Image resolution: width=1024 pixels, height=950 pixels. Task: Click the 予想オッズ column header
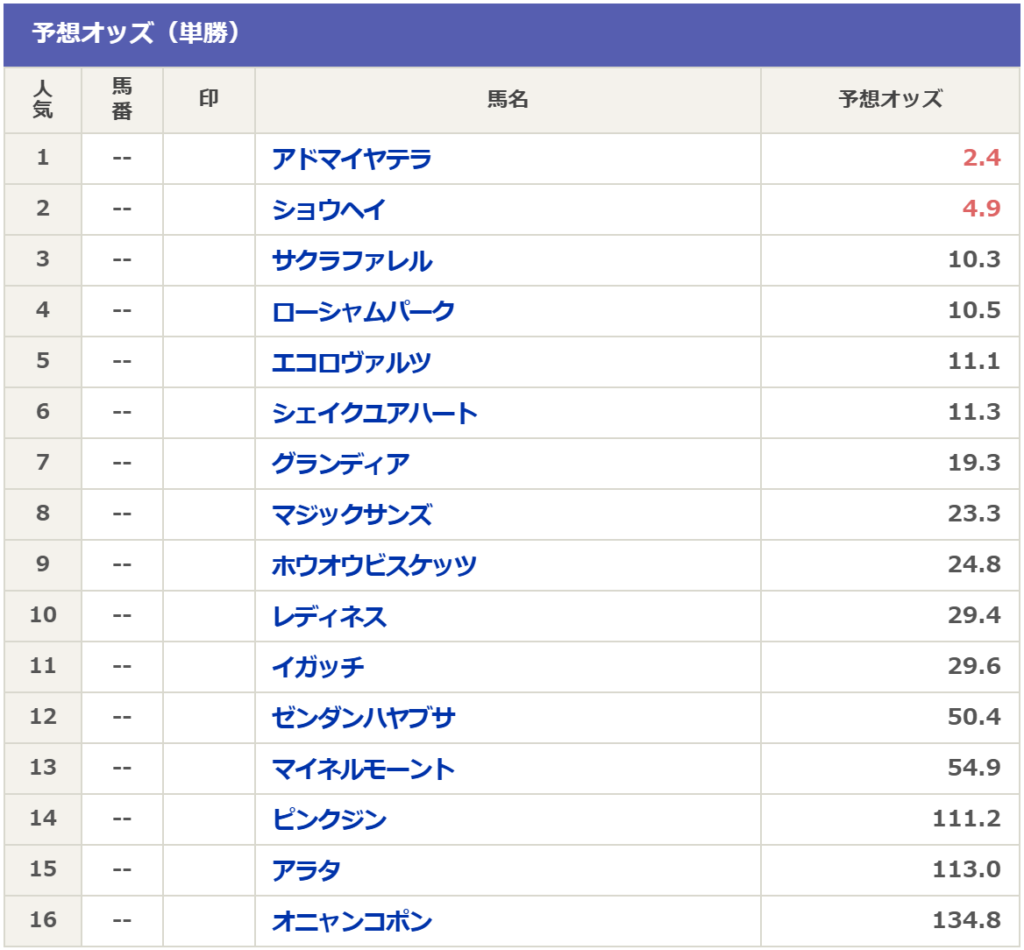tap(890, 100)
